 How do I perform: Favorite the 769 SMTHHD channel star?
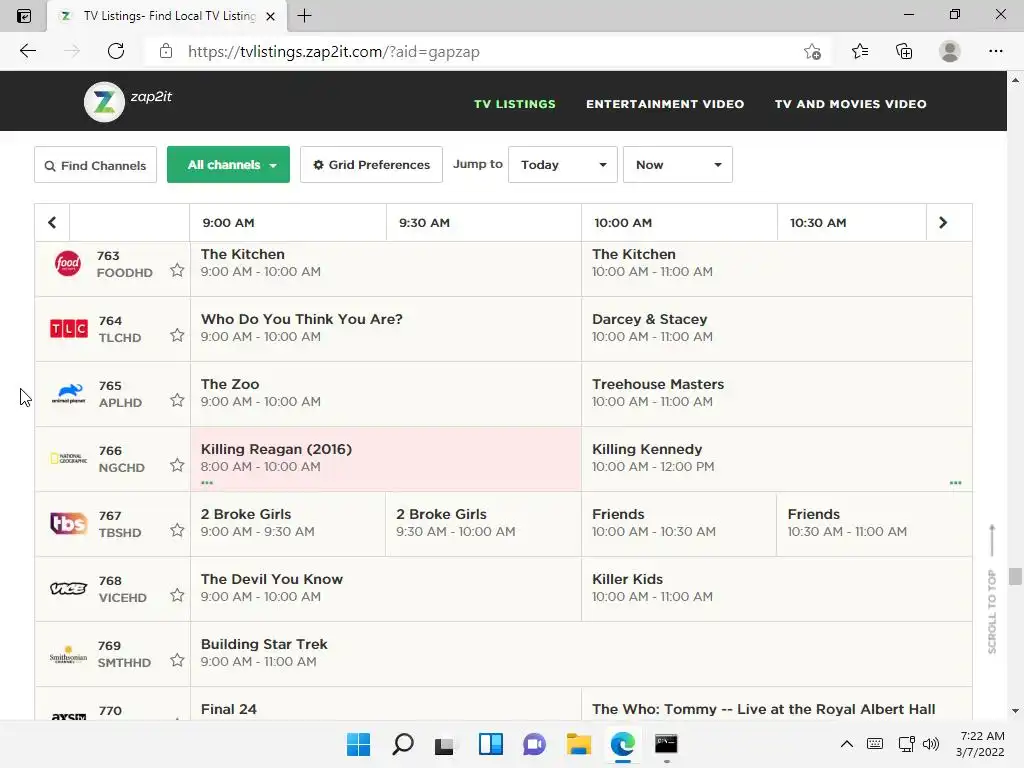pyautogui.click(x=177, y=660)
